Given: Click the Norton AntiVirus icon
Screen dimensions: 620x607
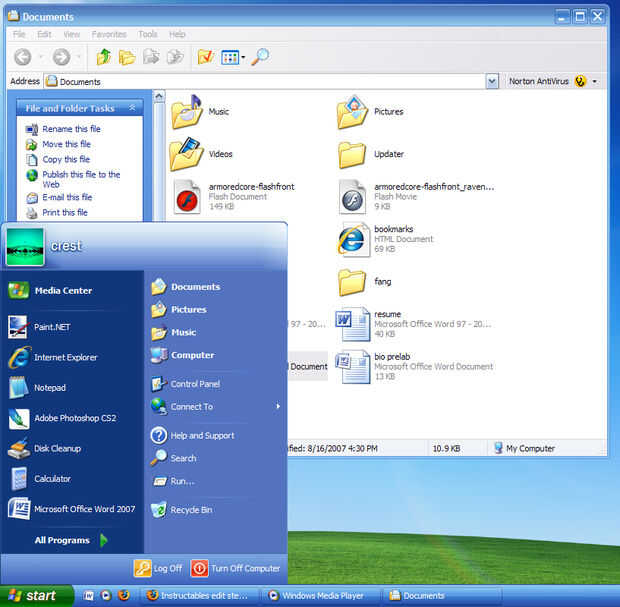Looking at the screenshot, I should (x=580, y=81).
